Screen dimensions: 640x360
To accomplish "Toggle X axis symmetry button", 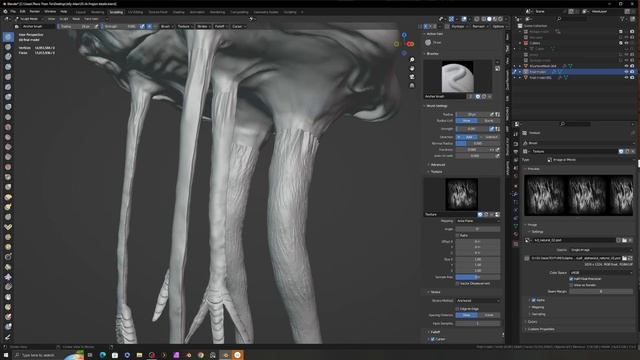I will click(x=426, y=26).
